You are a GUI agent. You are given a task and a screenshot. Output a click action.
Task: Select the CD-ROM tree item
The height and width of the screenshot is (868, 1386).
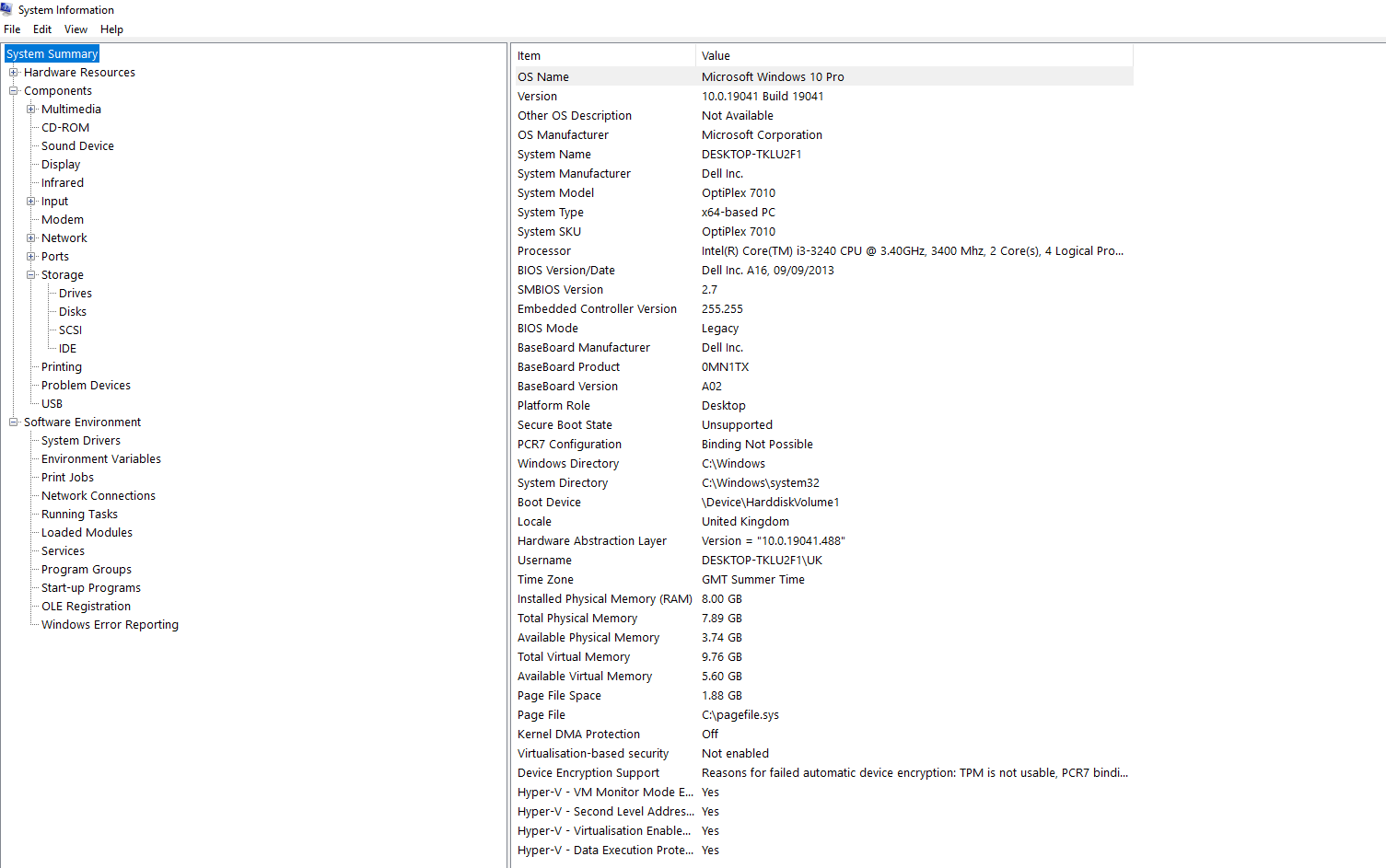65,128
